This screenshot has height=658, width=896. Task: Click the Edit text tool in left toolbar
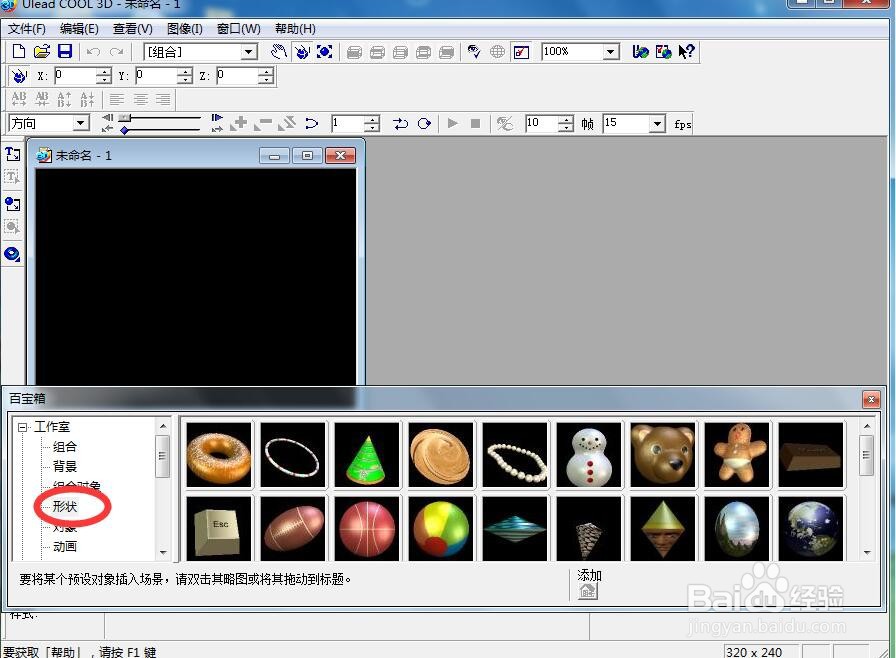[x=13, y=177]
